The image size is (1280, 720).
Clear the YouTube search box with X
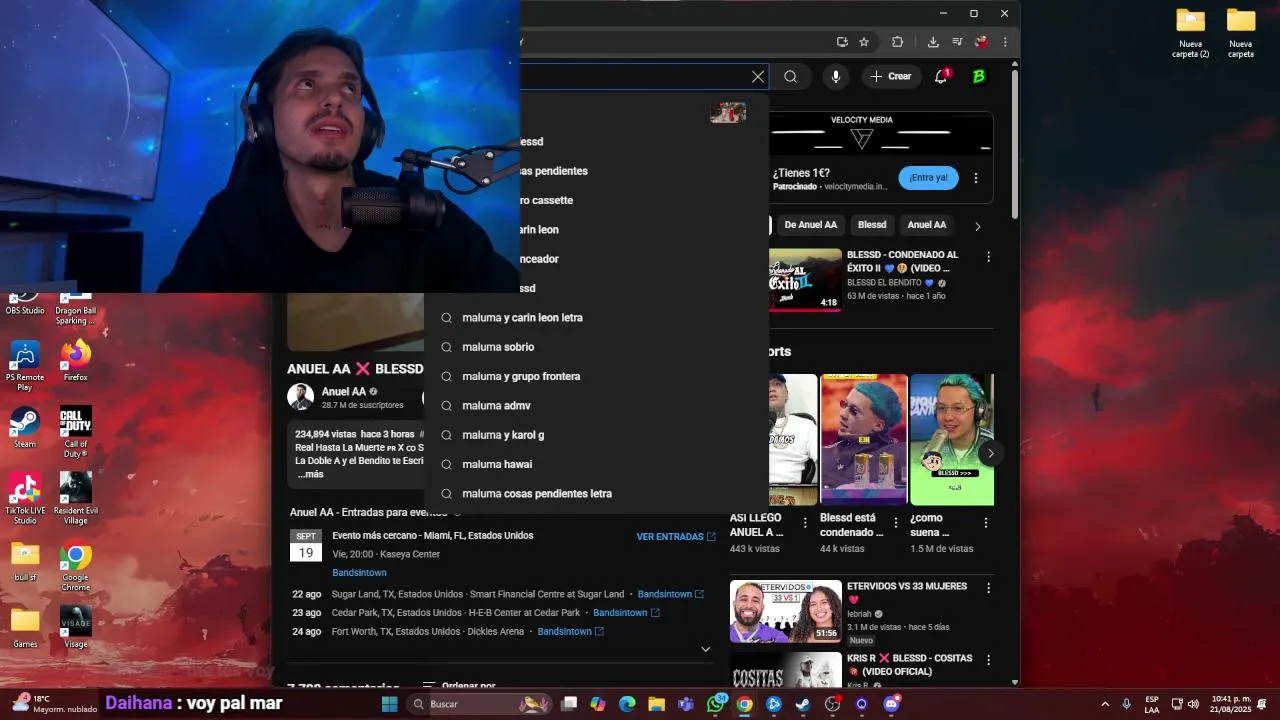pos(758,77)
